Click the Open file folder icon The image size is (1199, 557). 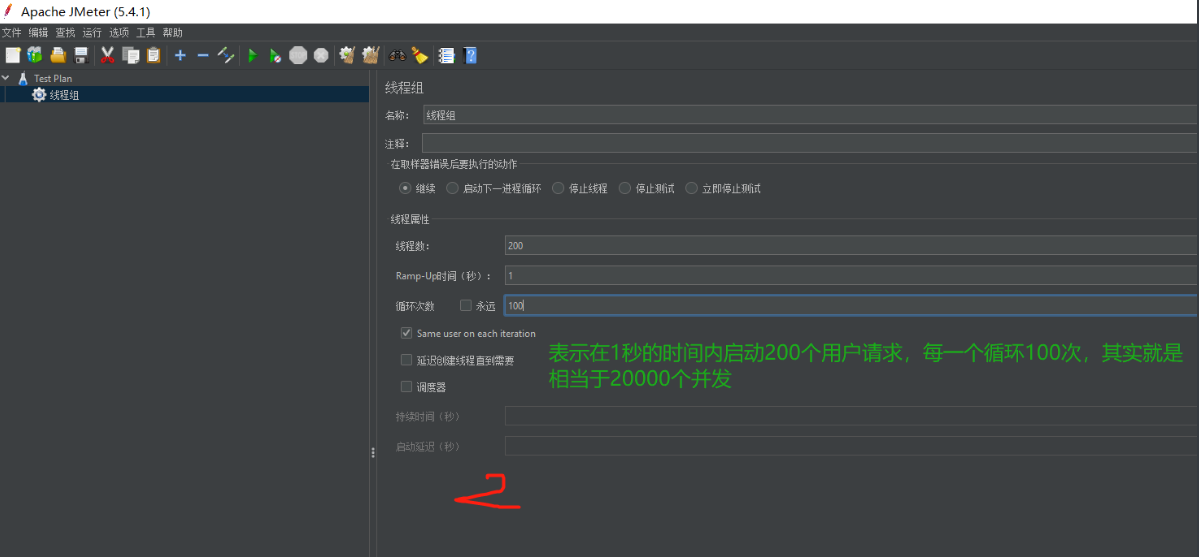tap(58, 55)
